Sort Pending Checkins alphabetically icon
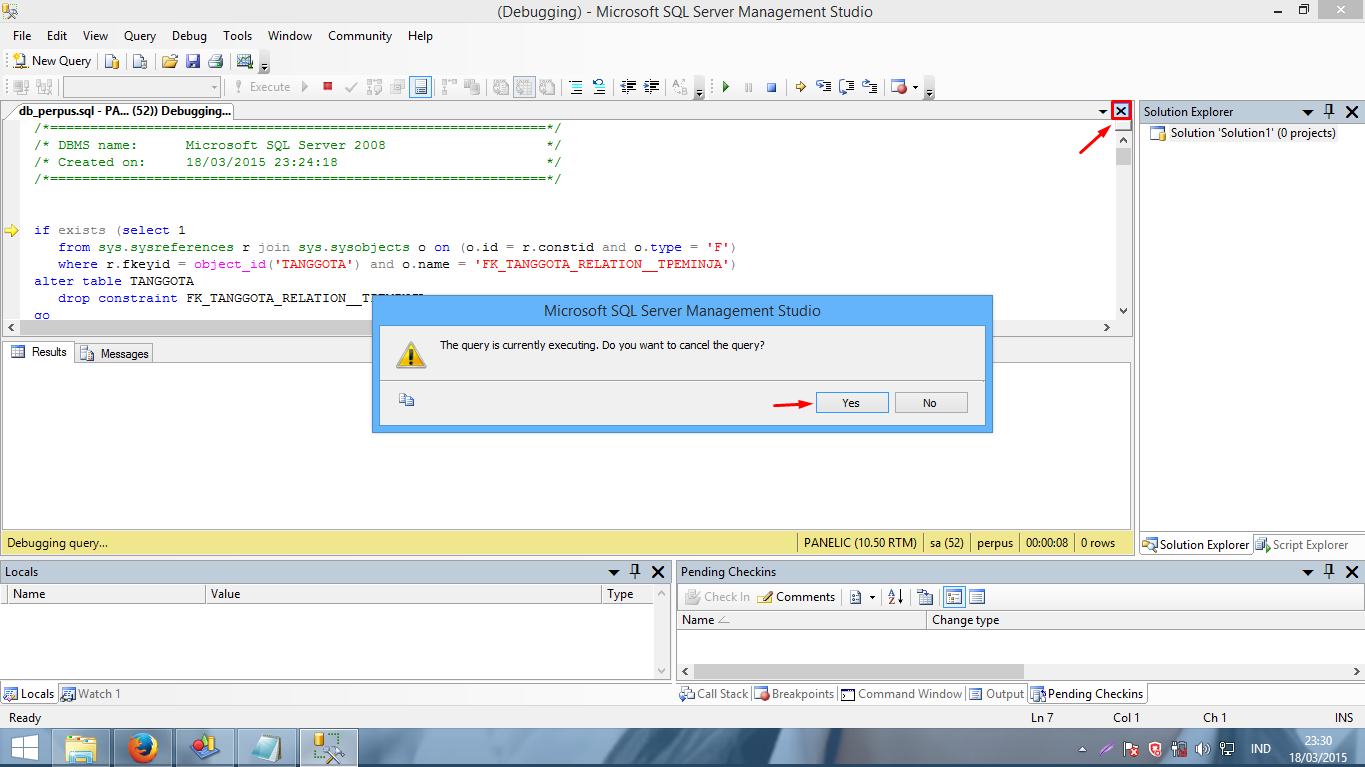 tap(897, 596)
